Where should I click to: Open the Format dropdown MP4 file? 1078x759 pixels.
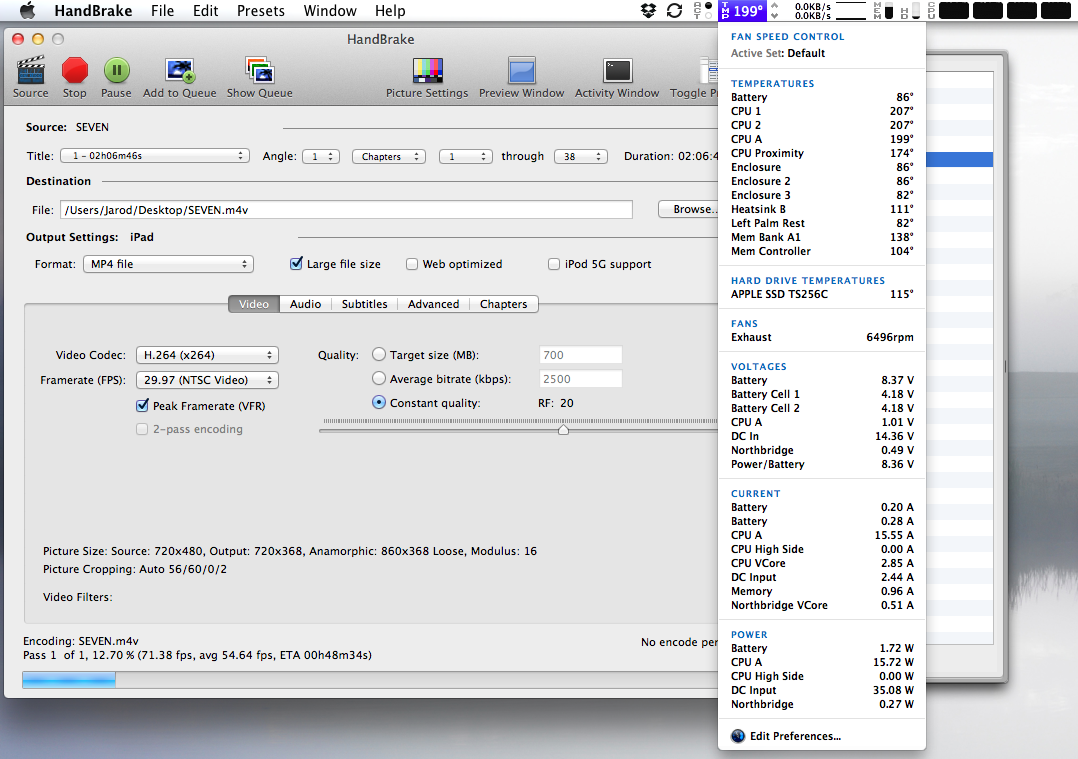pyautogui.click(x=168, y=264)
